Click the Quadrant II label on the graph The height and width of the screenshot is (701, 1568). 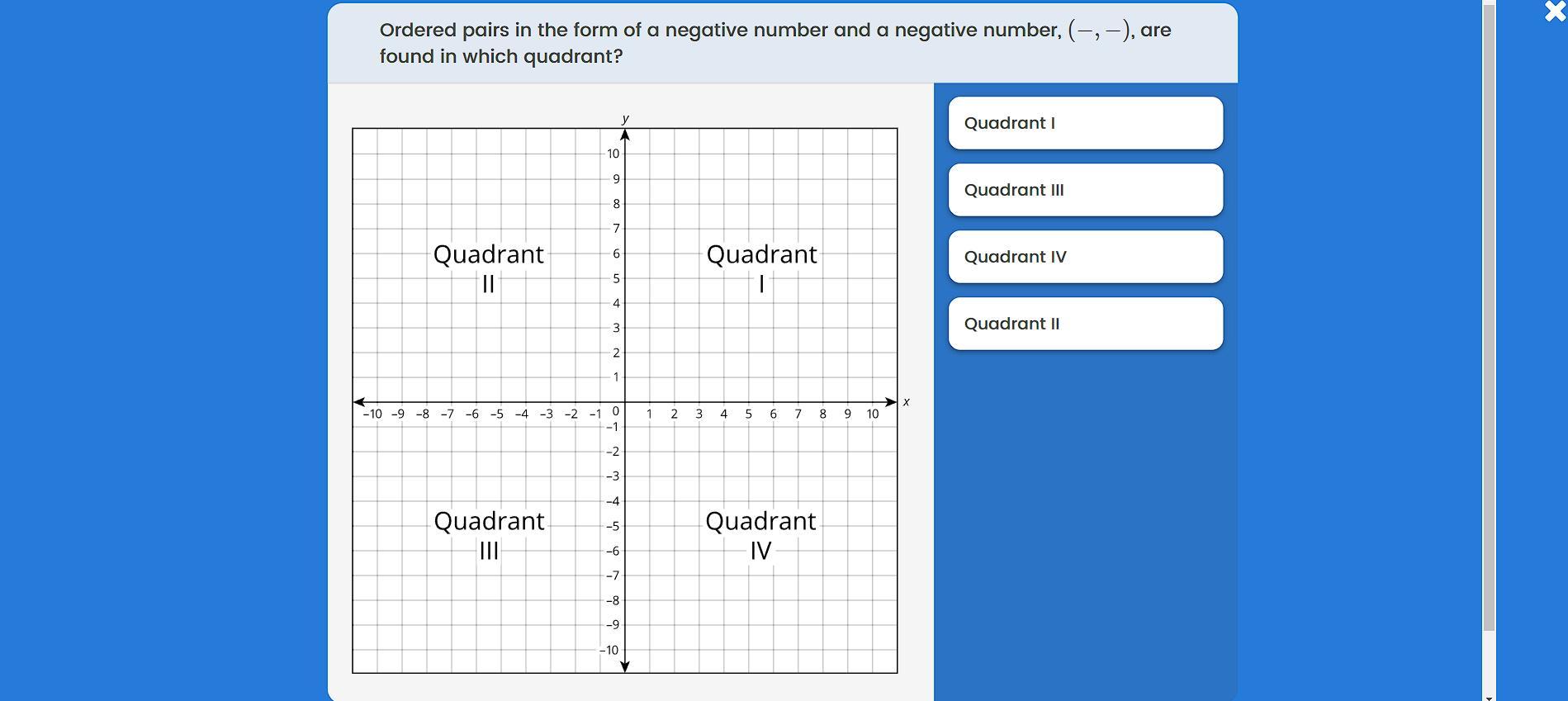(x=488, y=268)
